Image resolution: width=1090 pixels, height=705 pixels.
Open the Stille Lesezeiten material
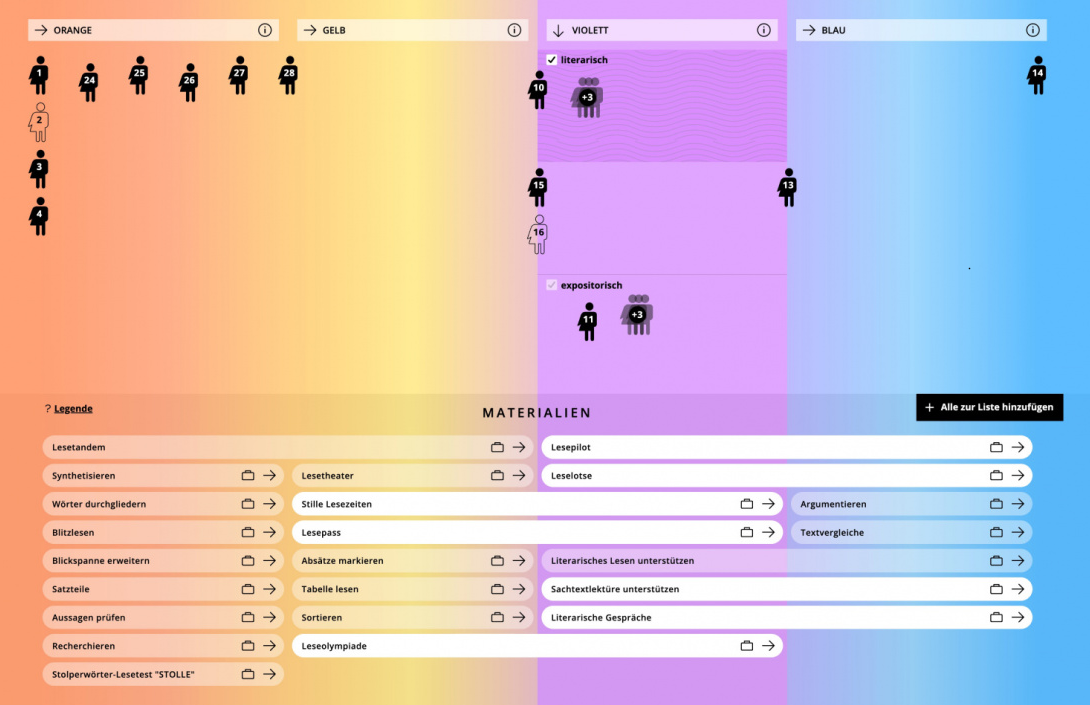point(336,504)
